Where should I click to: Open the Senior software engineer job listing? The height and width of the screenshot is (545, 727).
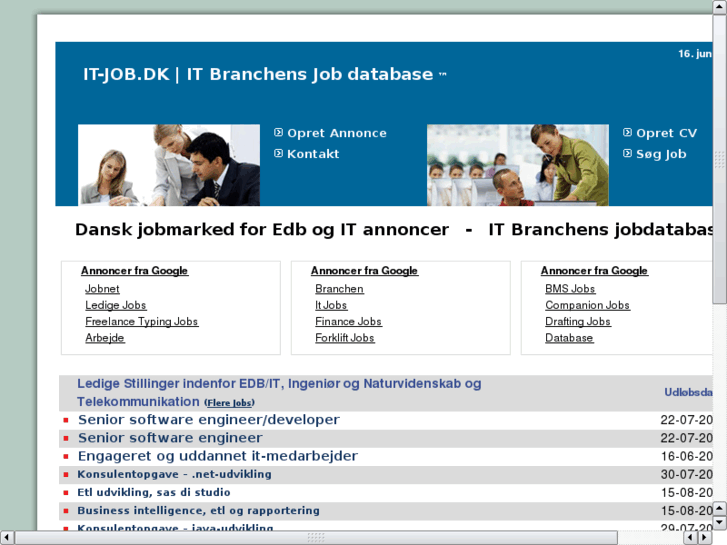coord(170,438)
